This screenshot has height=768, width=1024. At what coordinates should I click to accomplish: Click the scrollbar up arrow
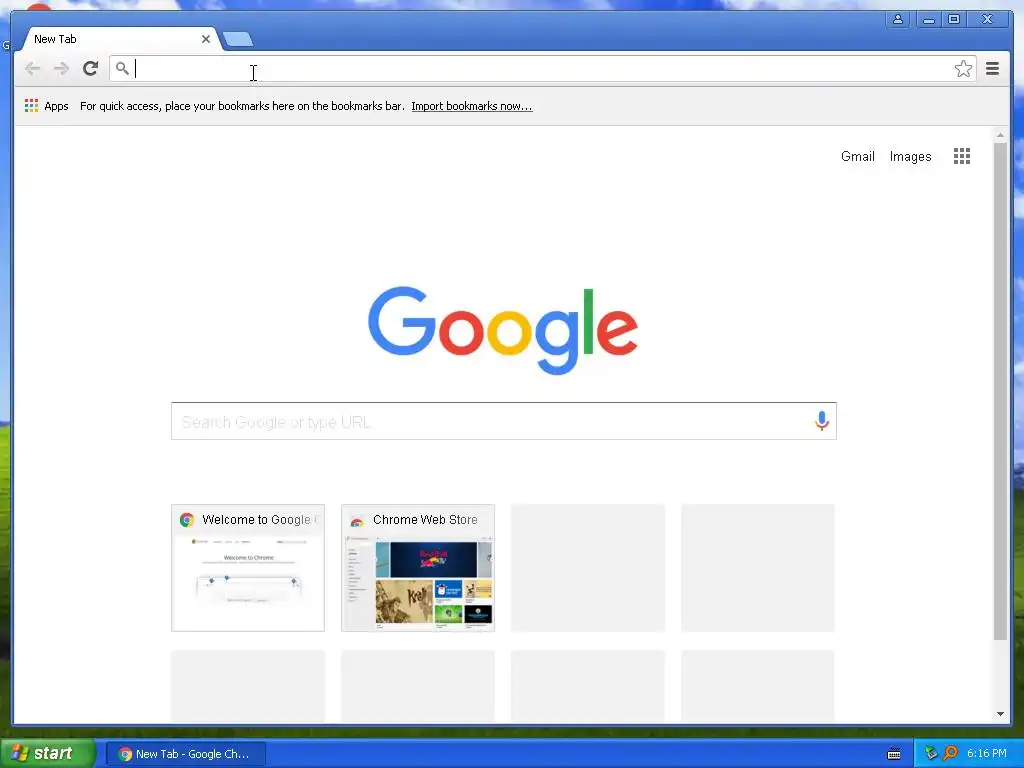pyautogui.click(x=1000, y=135)
